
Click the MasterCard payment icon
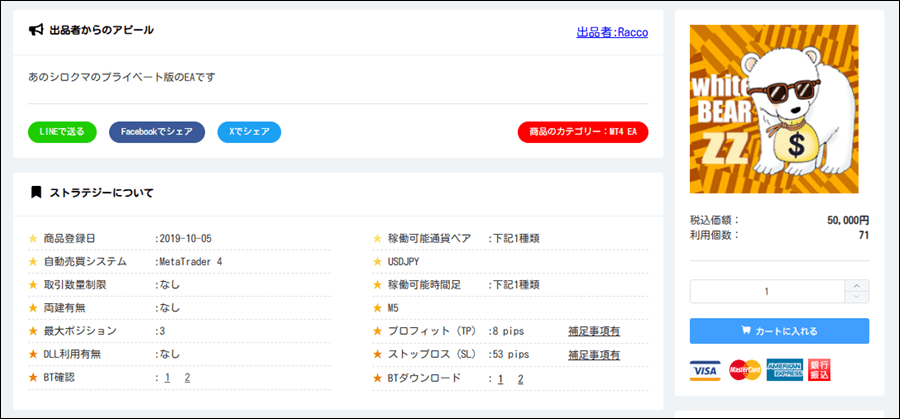(x=744, y=371)
